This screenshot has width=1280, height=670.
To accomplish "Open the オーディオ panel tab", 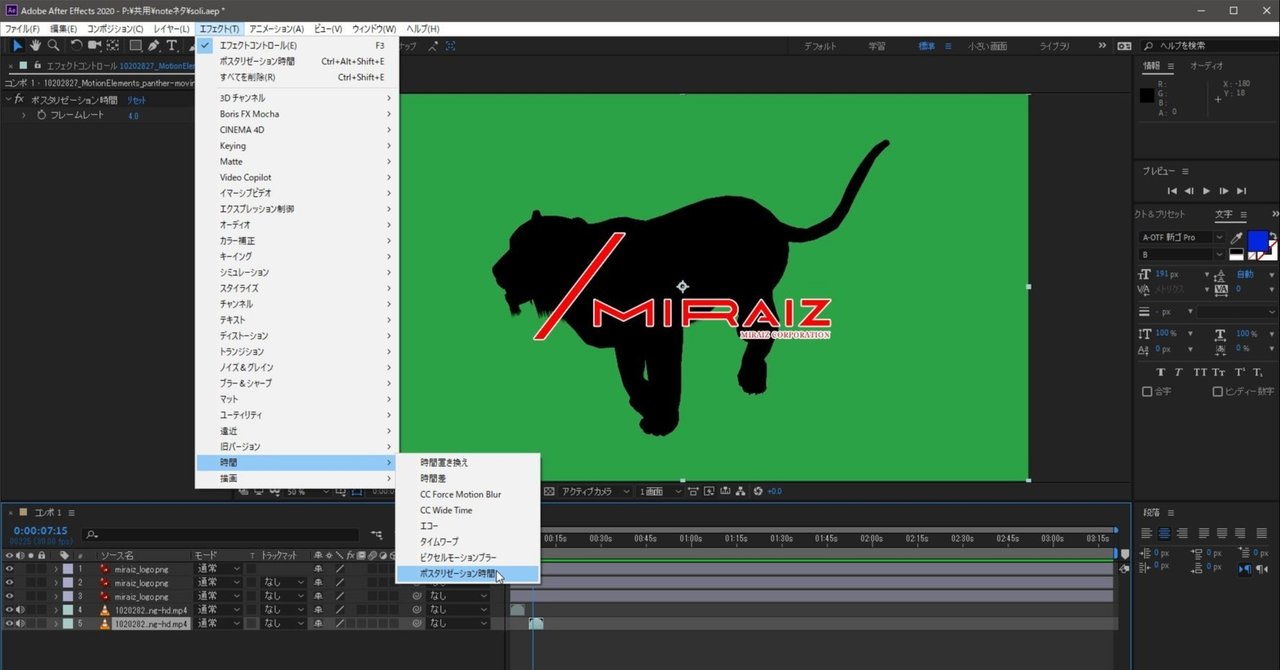I will tap(1206, 65).
